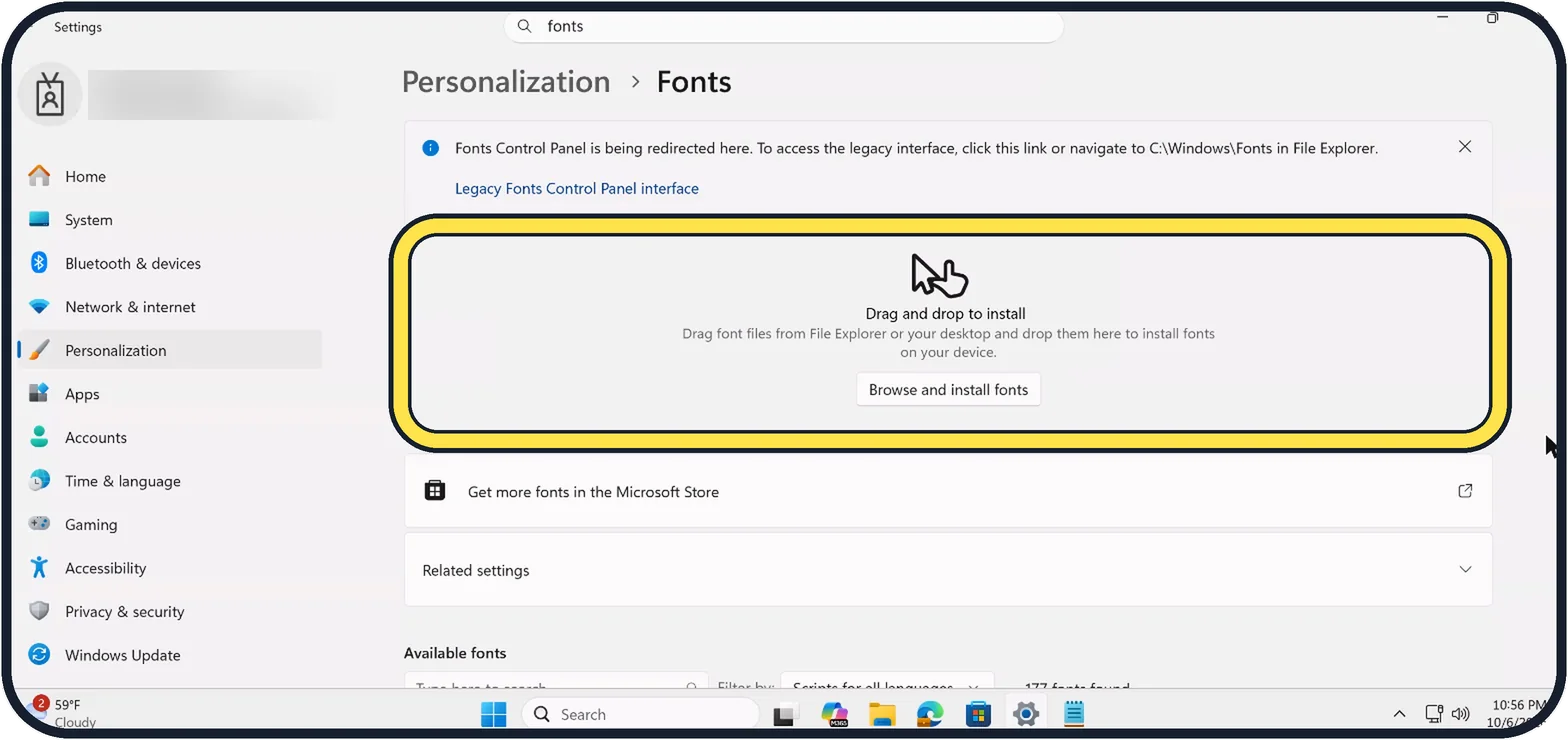Click the Settings search box containing "fonts"

tap(784, 27)
